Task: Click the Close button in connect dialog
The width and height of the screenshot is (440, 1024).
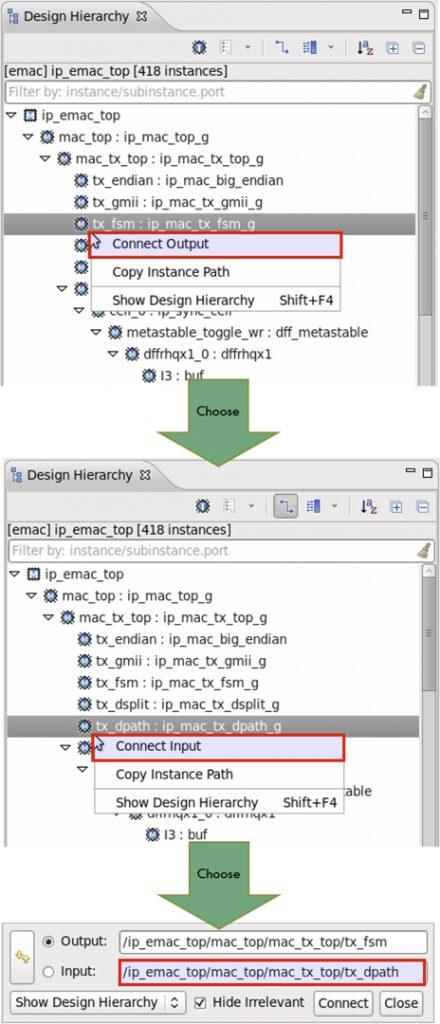Action: (401, 1002)
